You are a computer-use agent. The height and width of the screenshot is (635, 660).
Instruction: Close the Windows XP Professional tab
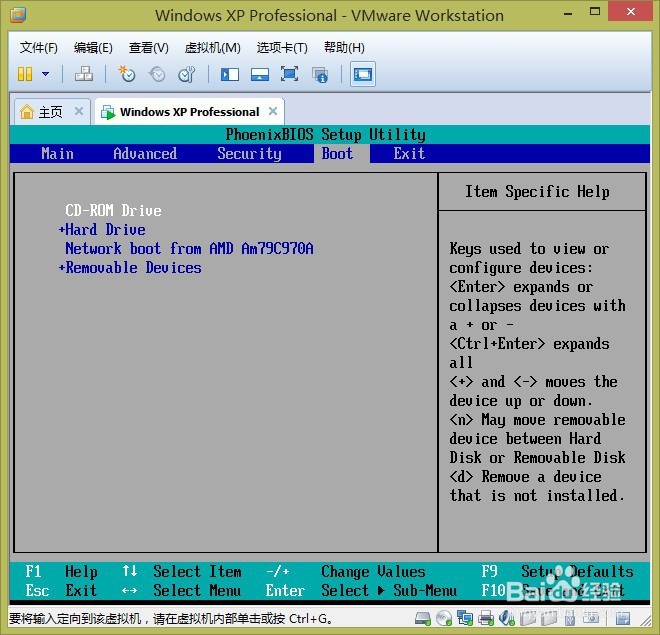(273, 112)
